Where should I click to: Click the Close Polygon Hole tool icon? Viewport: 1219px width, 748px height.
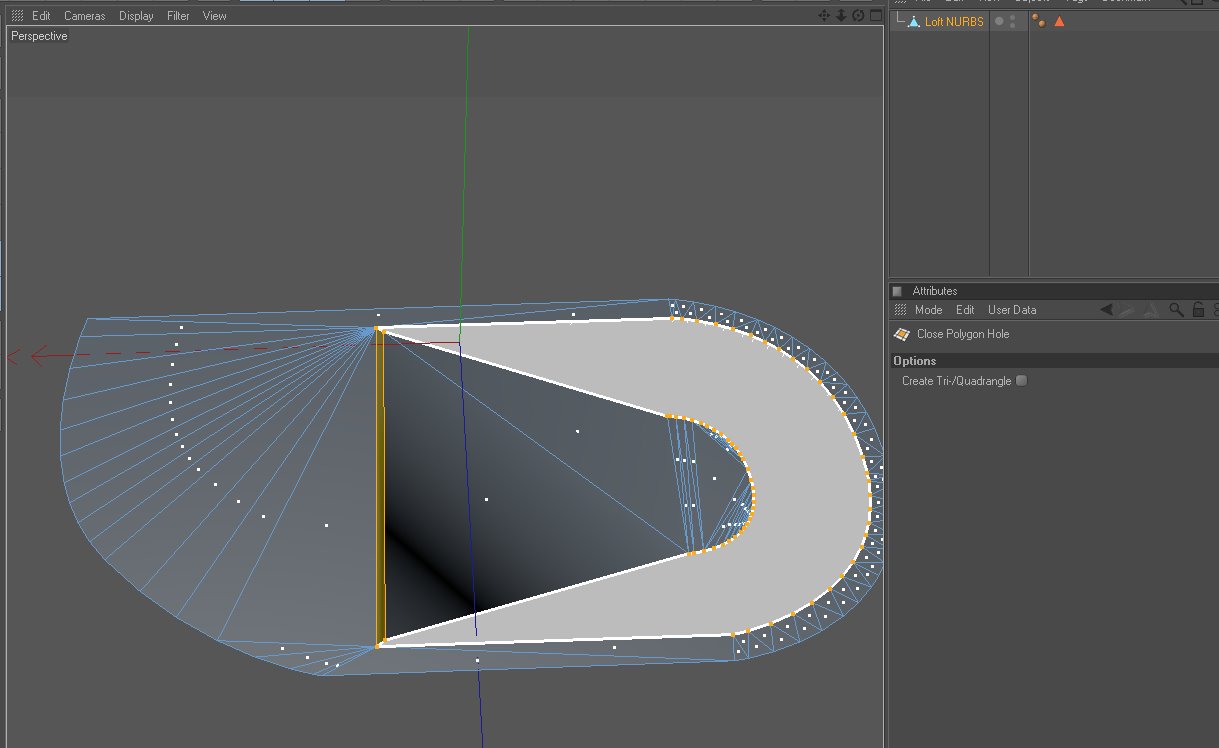(x=901, y=334)
